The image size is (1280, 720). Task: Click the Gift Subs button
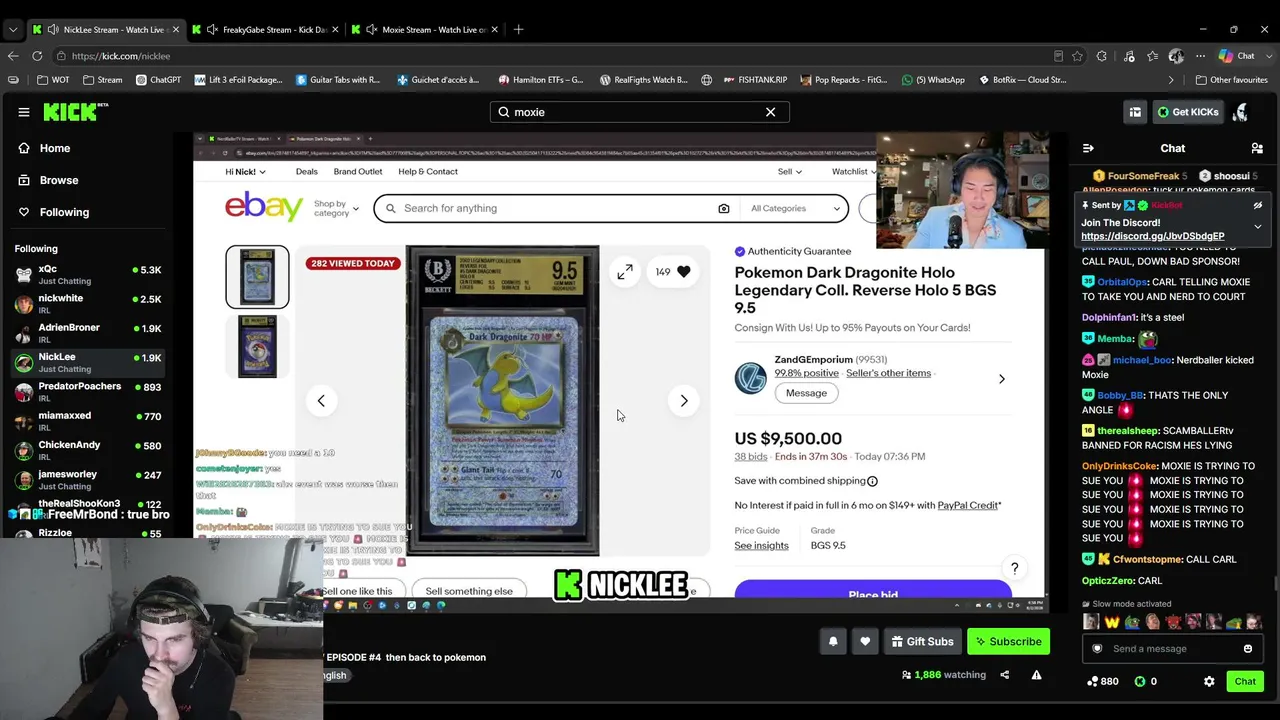click(922, 641)
